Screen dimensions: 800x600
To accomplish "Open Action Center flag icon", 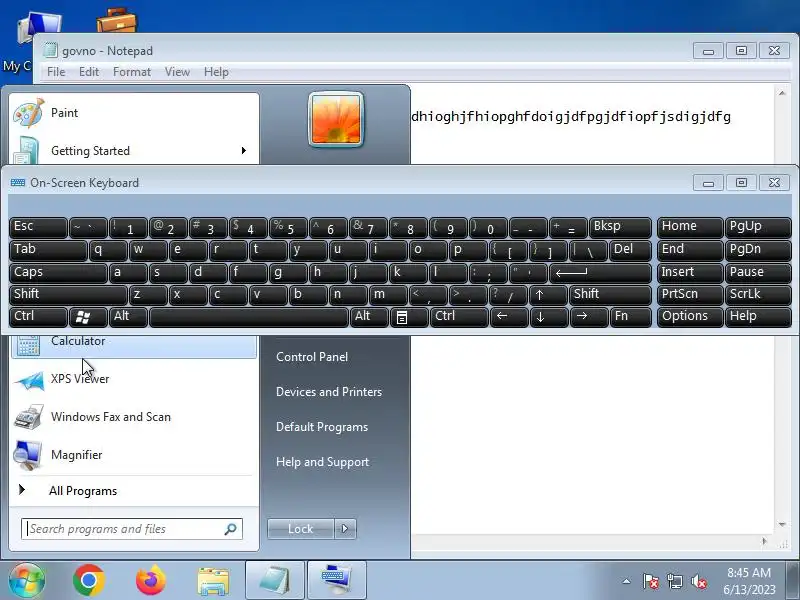I will click(651, 581).
